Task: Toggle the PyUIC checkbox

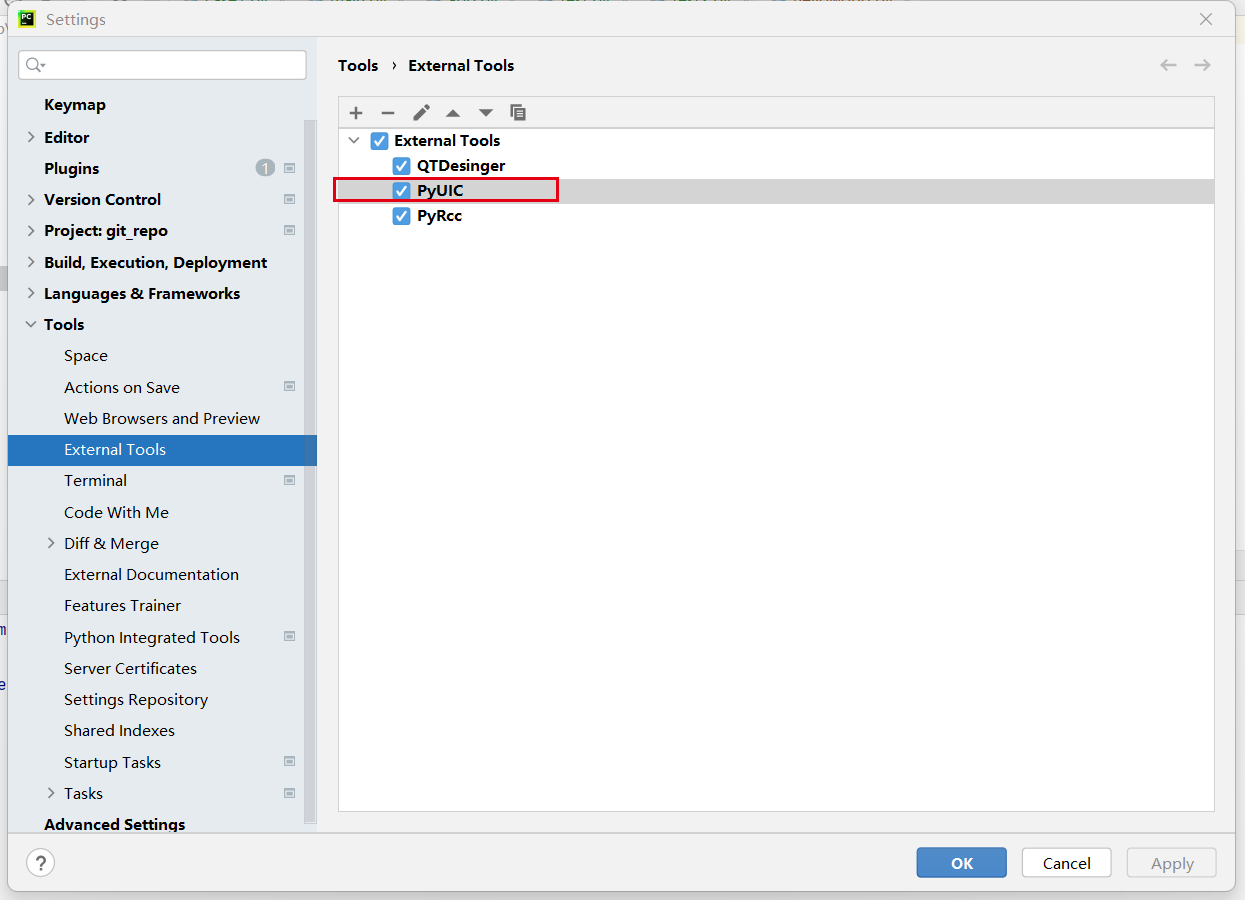Action: pyautogui.click(x=402, y=191)
